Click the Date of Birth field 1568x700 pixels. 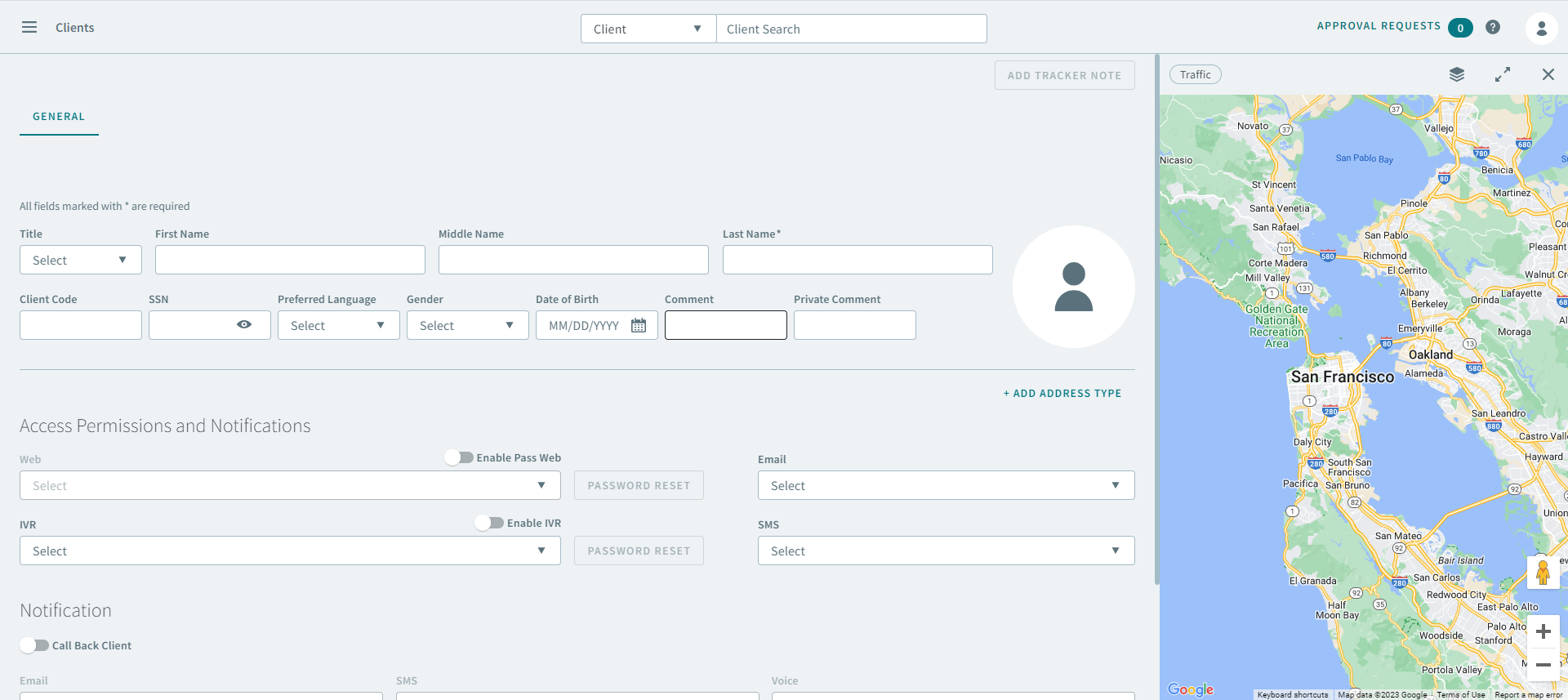[x=597, y=325]
